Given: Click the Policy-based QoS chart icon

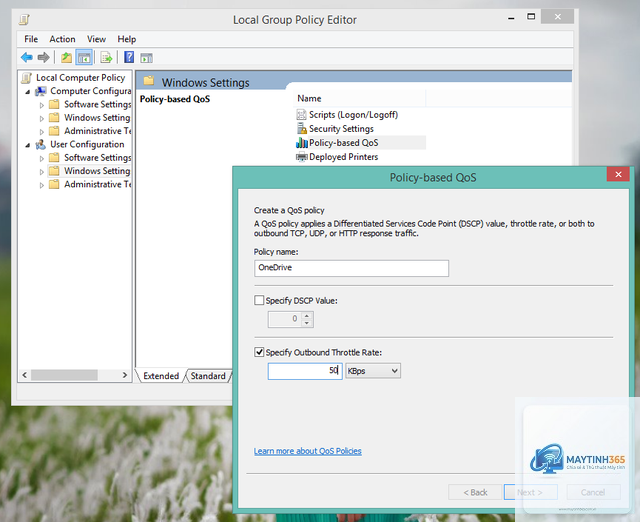Looking at the screenshot, I should click(302, 143).
